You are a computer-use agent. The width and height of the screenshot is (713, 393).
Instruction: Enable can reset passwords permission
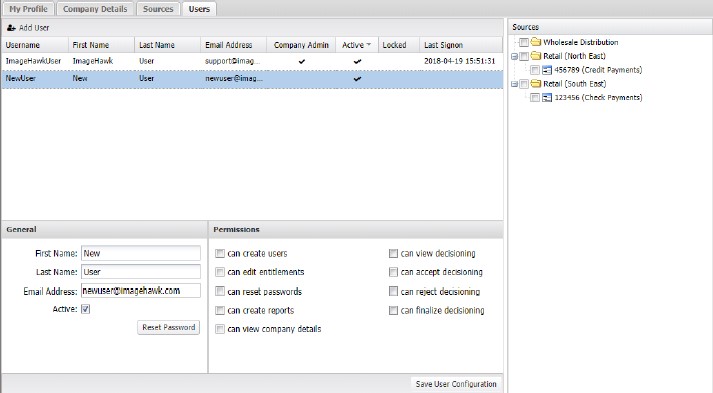point(220,291)
